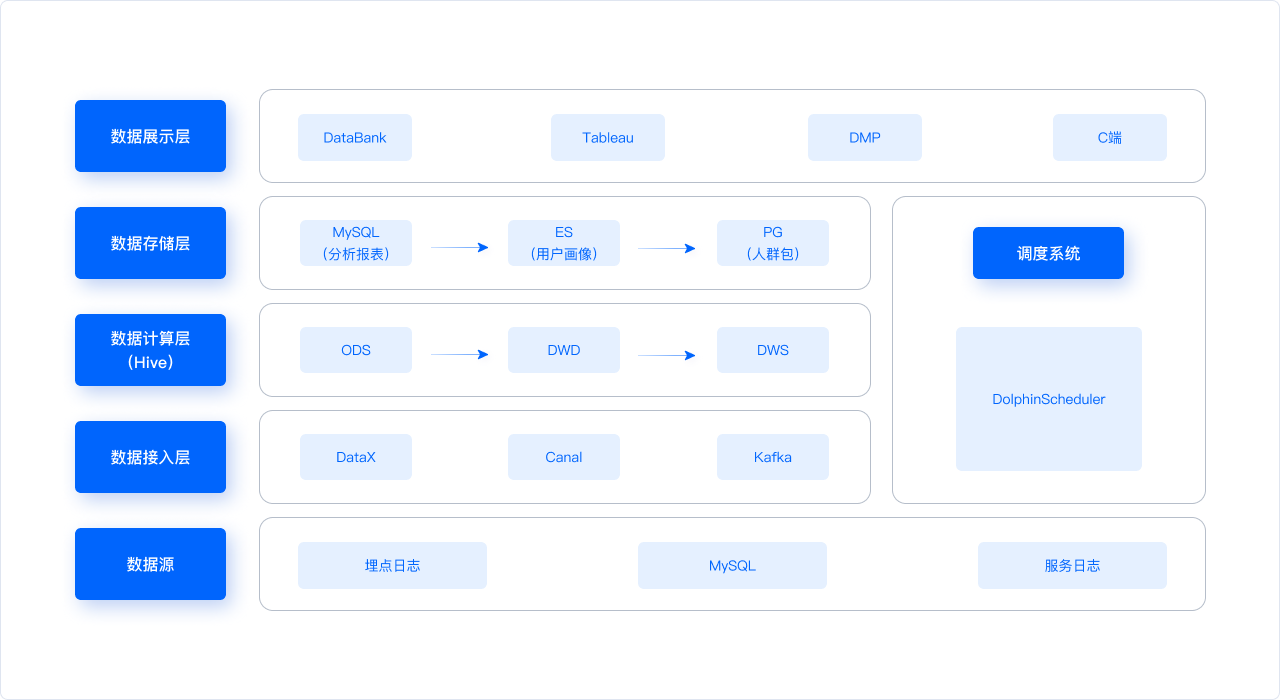1280x700 pixels.
Task: Click MySQL (分析报表) storage box
Action: click(356, 243)
